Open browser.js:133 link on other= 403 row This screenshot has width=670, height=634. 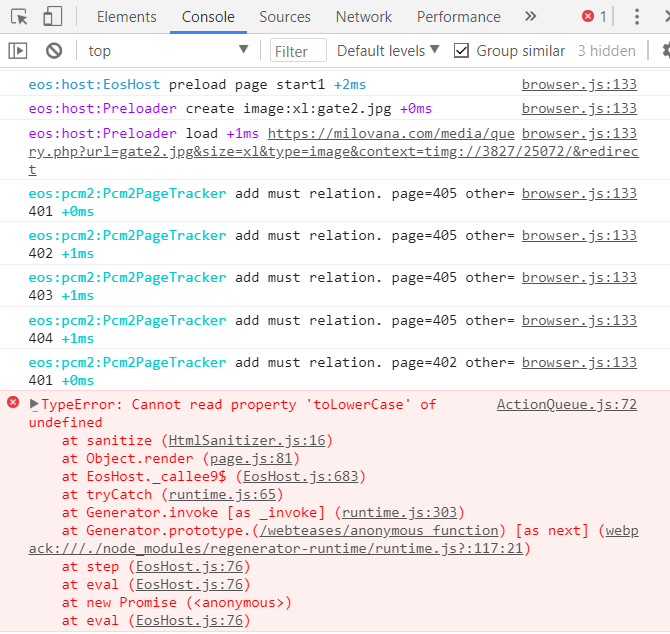pos(579,277)
